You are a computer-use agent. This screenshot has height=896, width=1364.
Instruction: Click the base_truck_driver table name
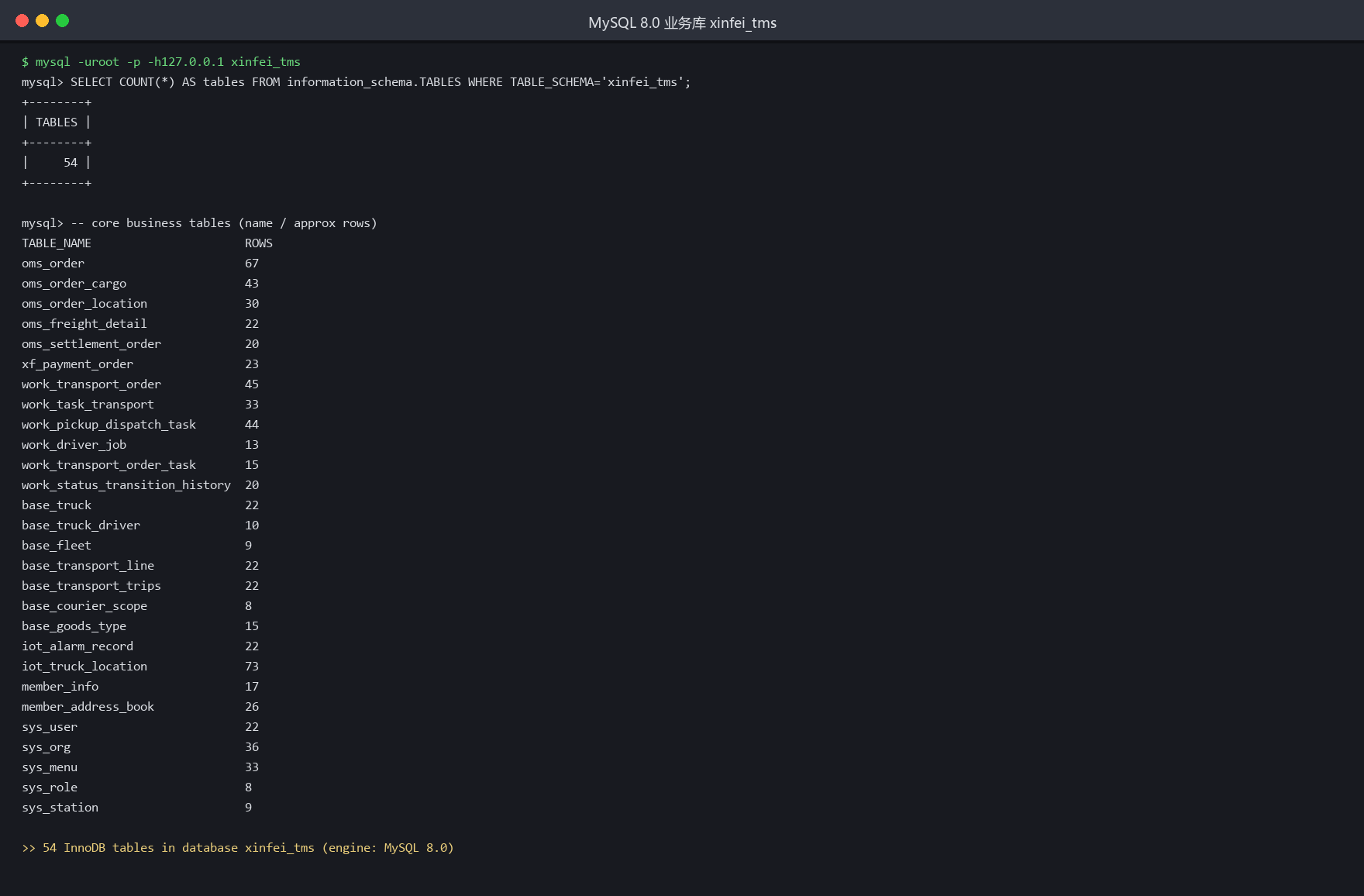point(81,526)
